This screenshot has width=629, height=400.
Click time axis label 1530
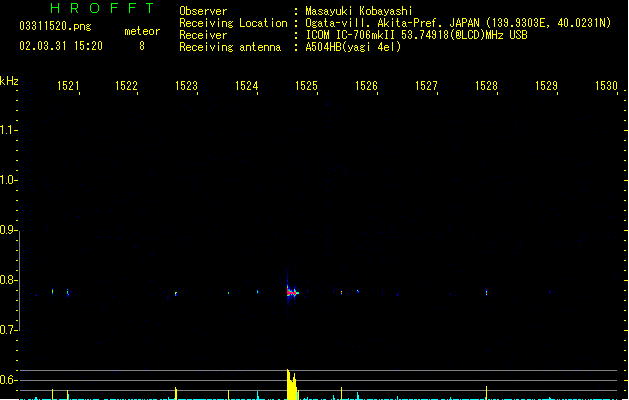coord(607,86)
